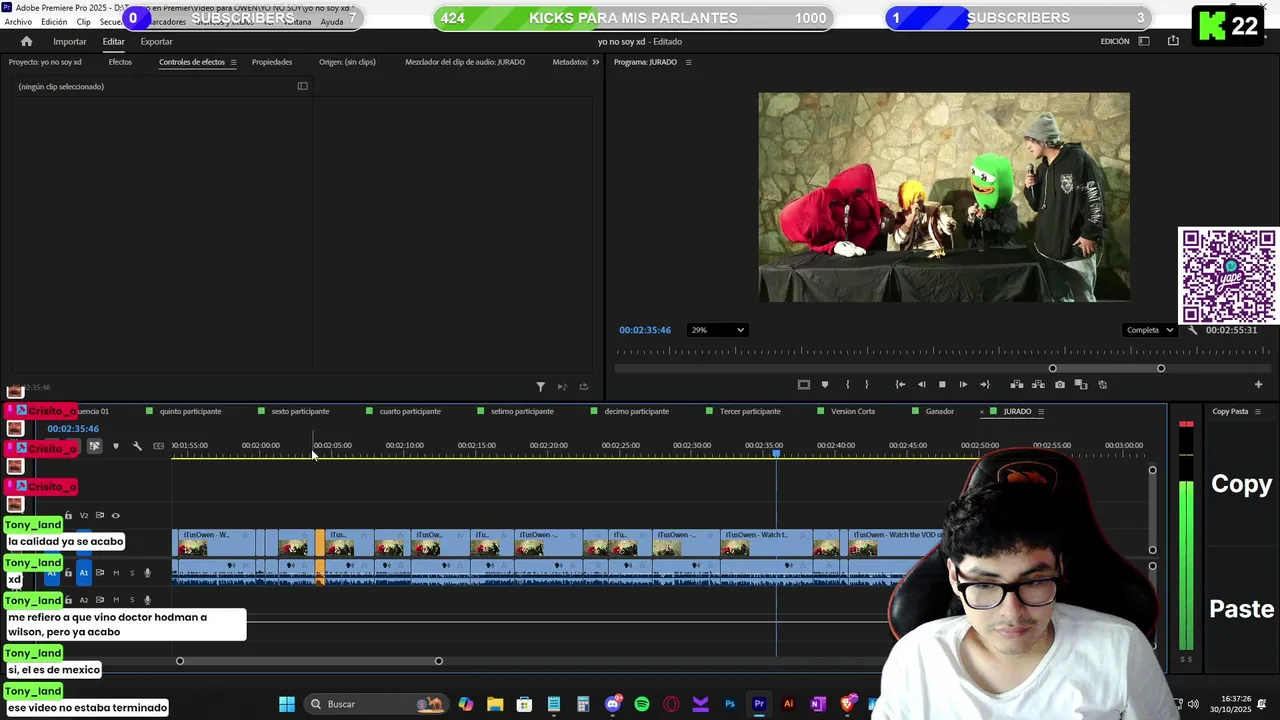Add marker in timeline header

click(x=116, y=446)
